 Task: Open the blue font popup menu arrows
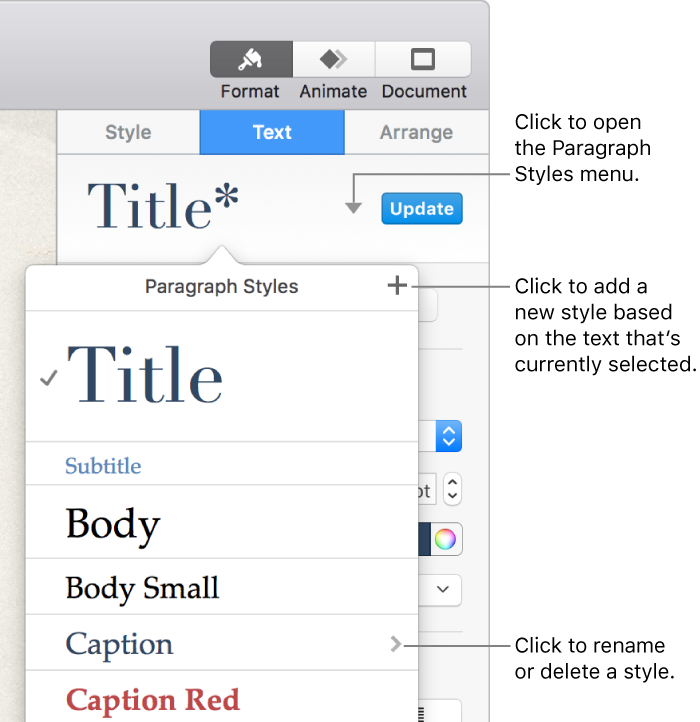[x=449, y=436]
